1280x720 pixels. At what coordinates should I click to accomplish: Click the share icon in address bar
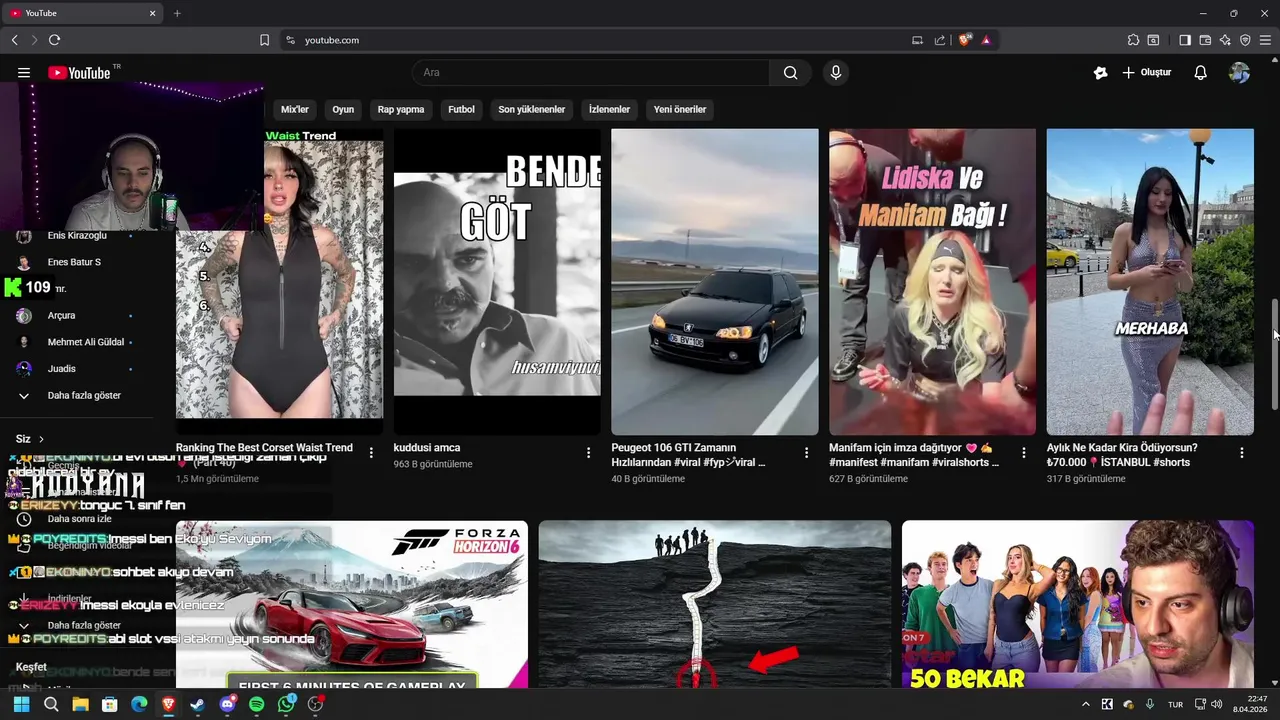(940, 40)
